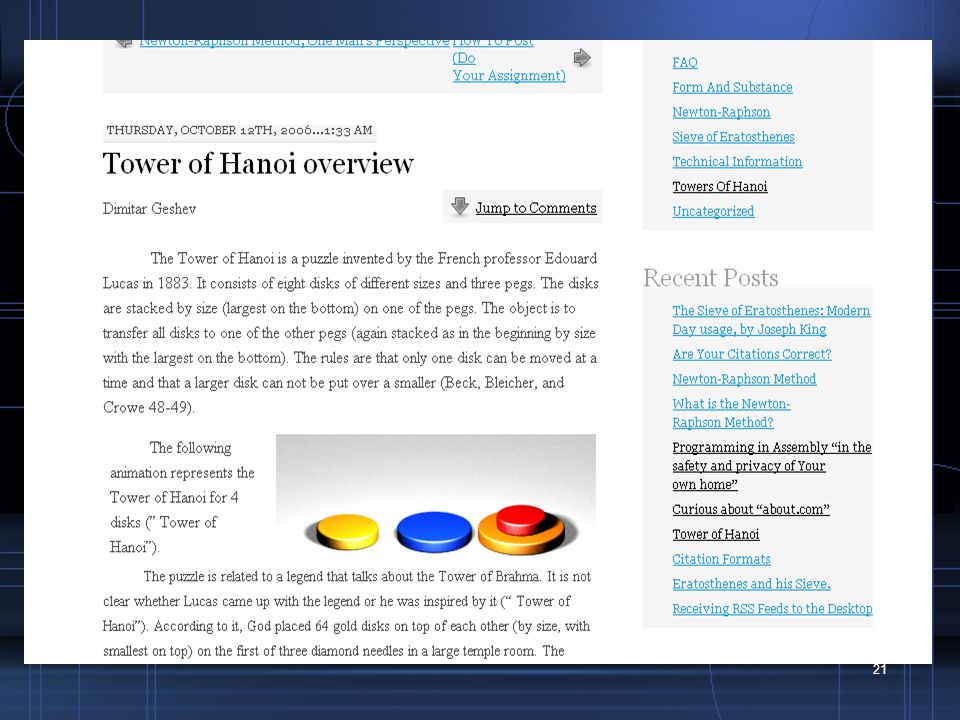The width and height of the screenshot is (960, 720).
Task: Open the Form And Substance category
Action: click(732, 88)
